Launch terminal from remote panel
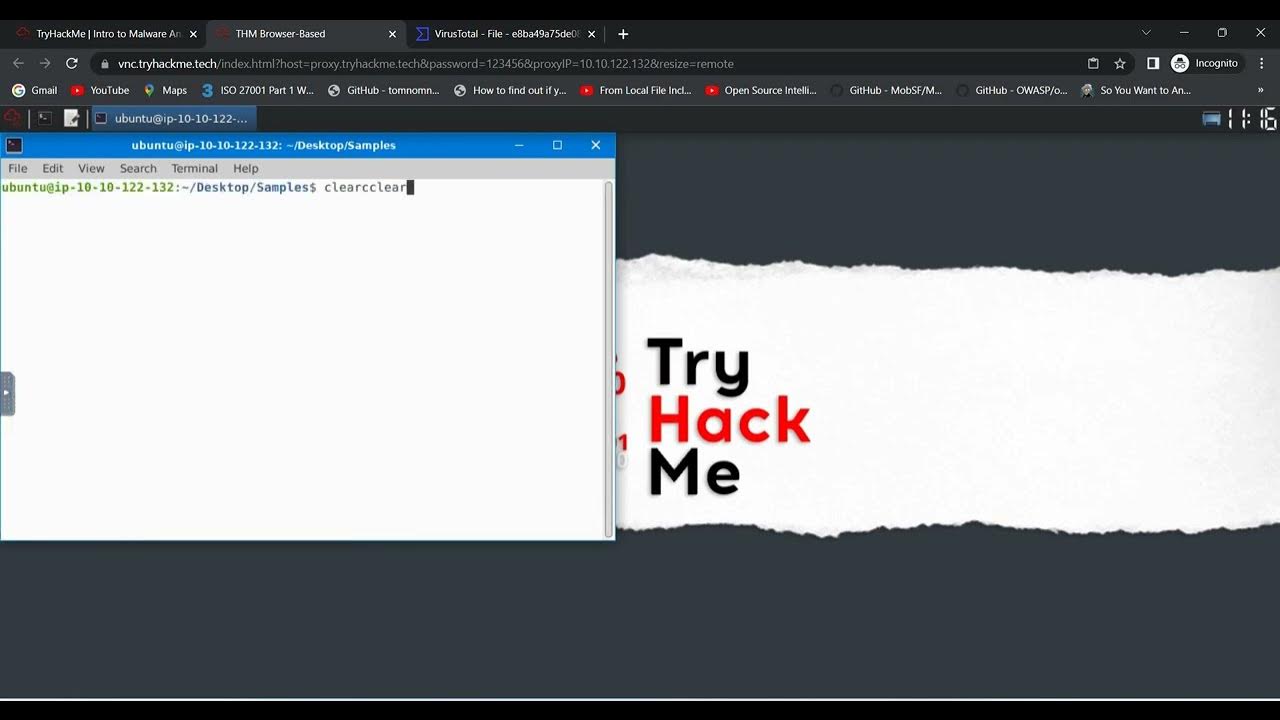 [44, 118]
